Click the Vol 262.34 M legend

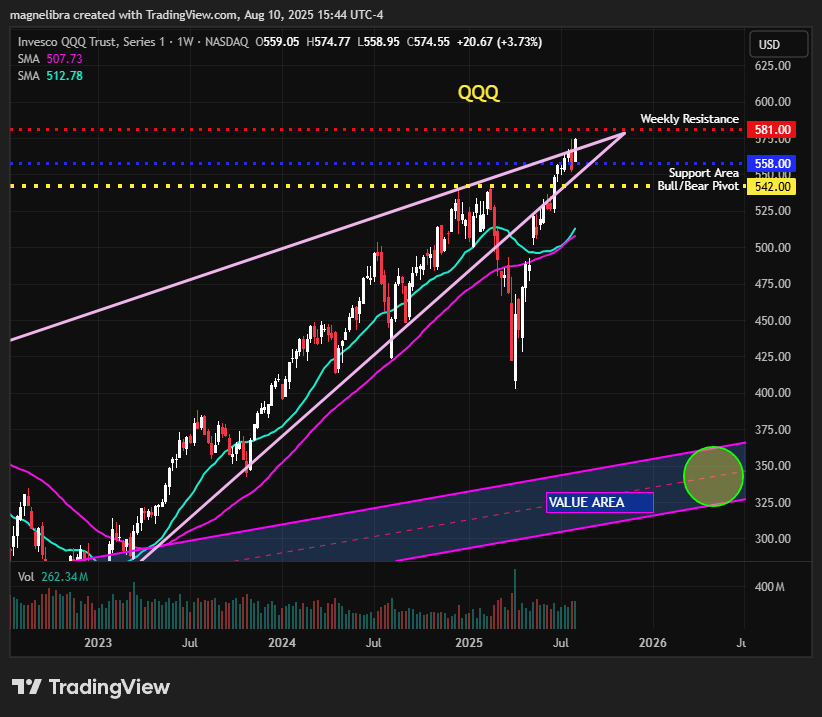53,577
